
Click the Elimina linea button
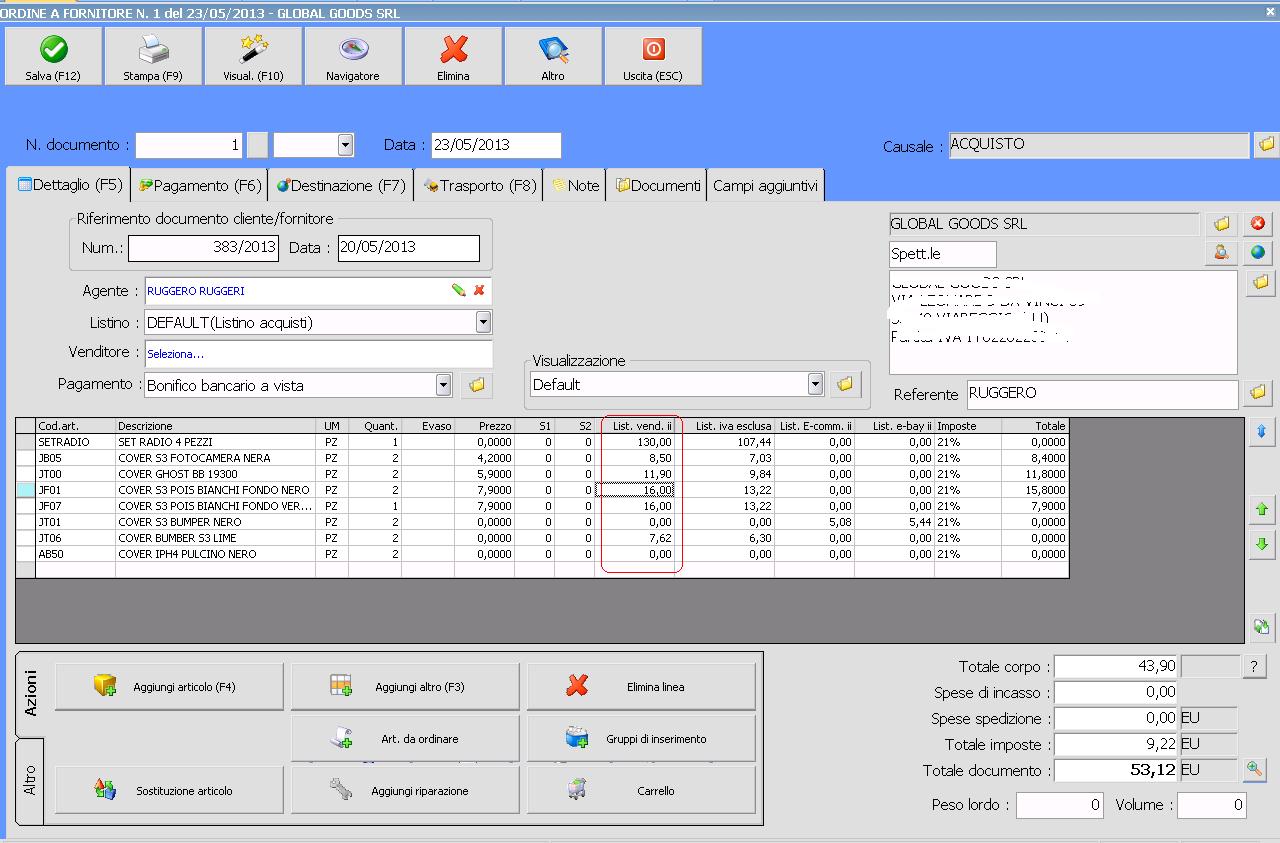tap(641, 687)
